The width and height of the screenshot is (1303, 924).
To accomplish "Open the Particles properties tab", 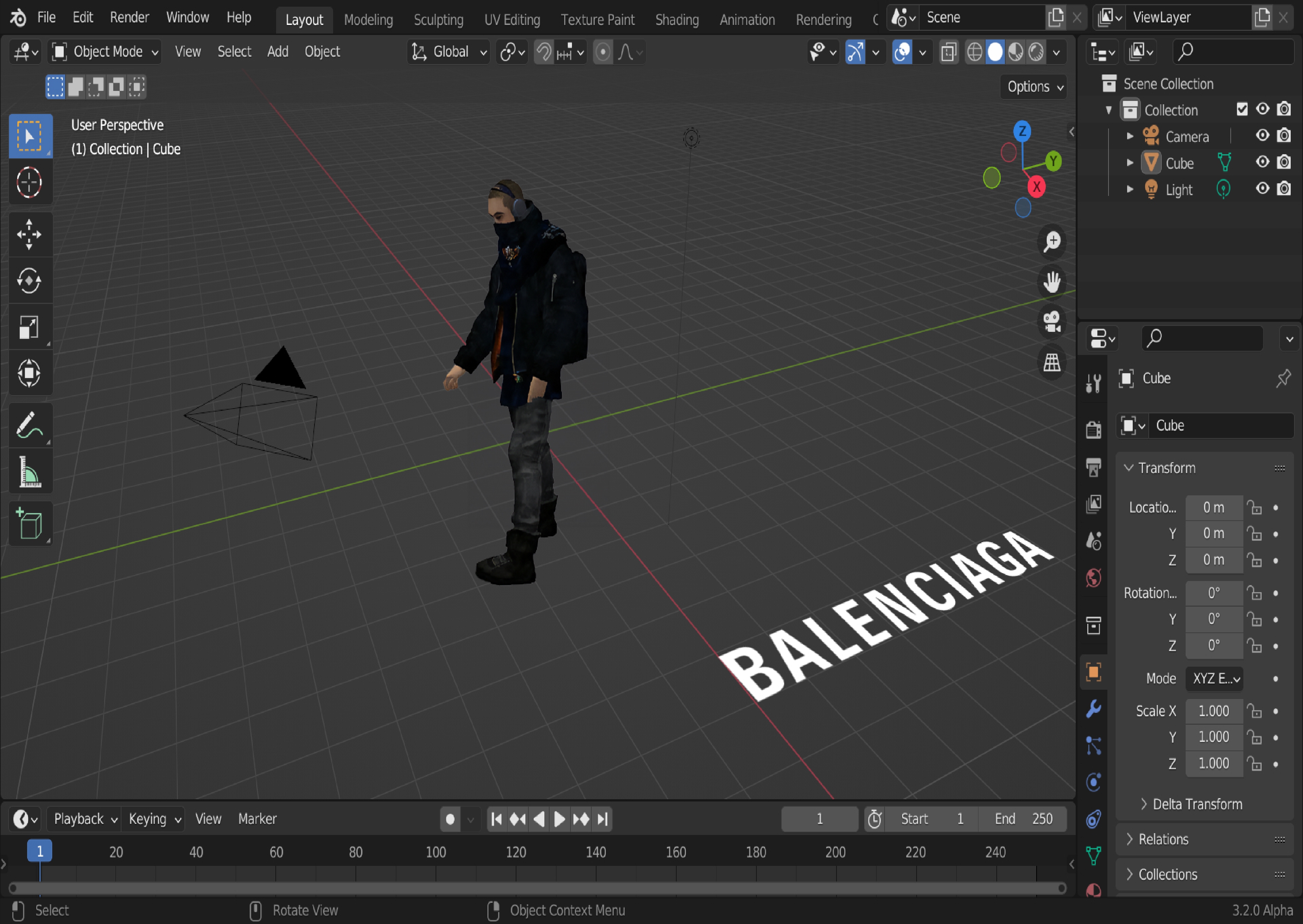I will point(1094,746).
